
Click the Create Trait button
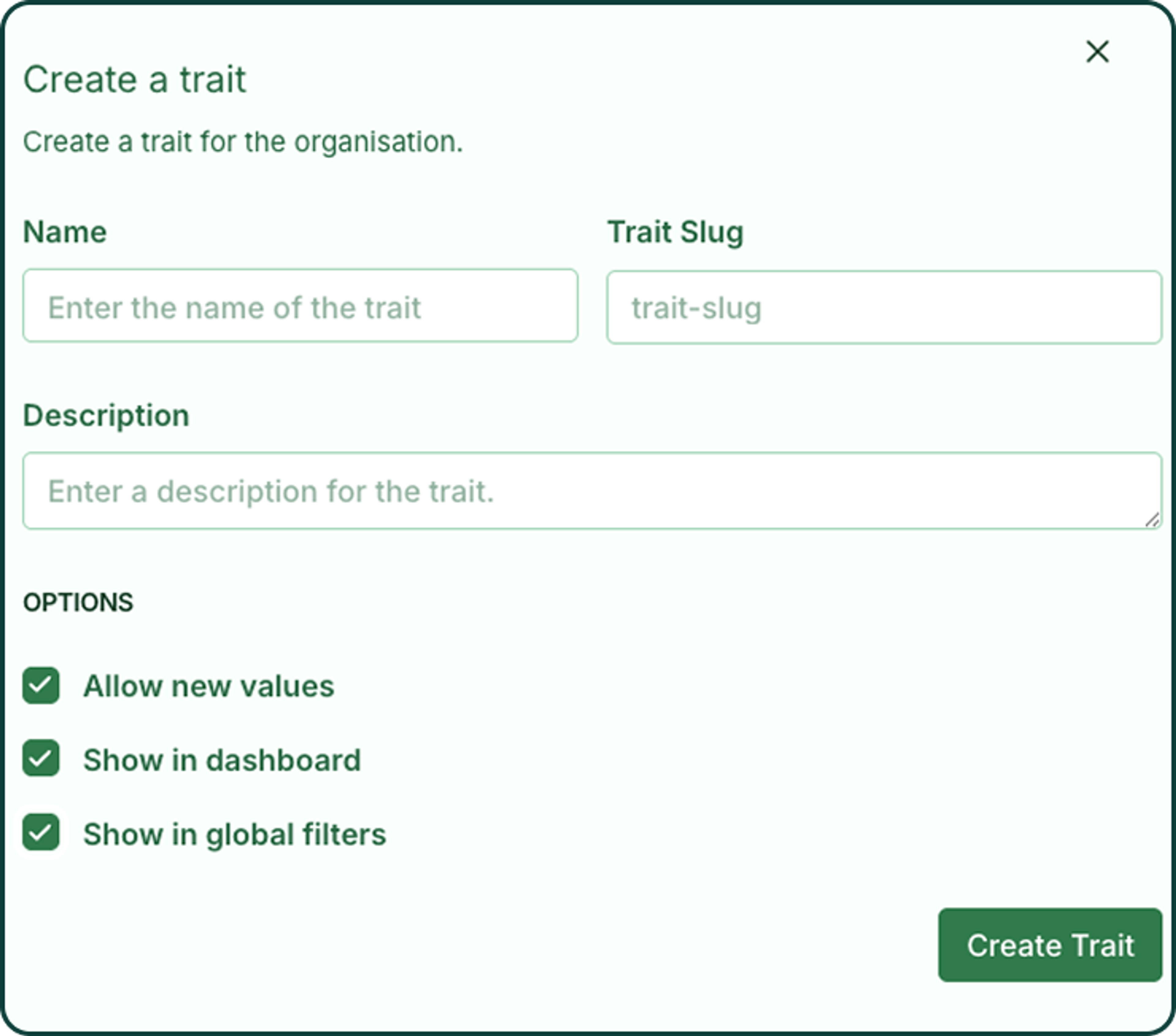pyautogui.click(x=1050, y=945)
